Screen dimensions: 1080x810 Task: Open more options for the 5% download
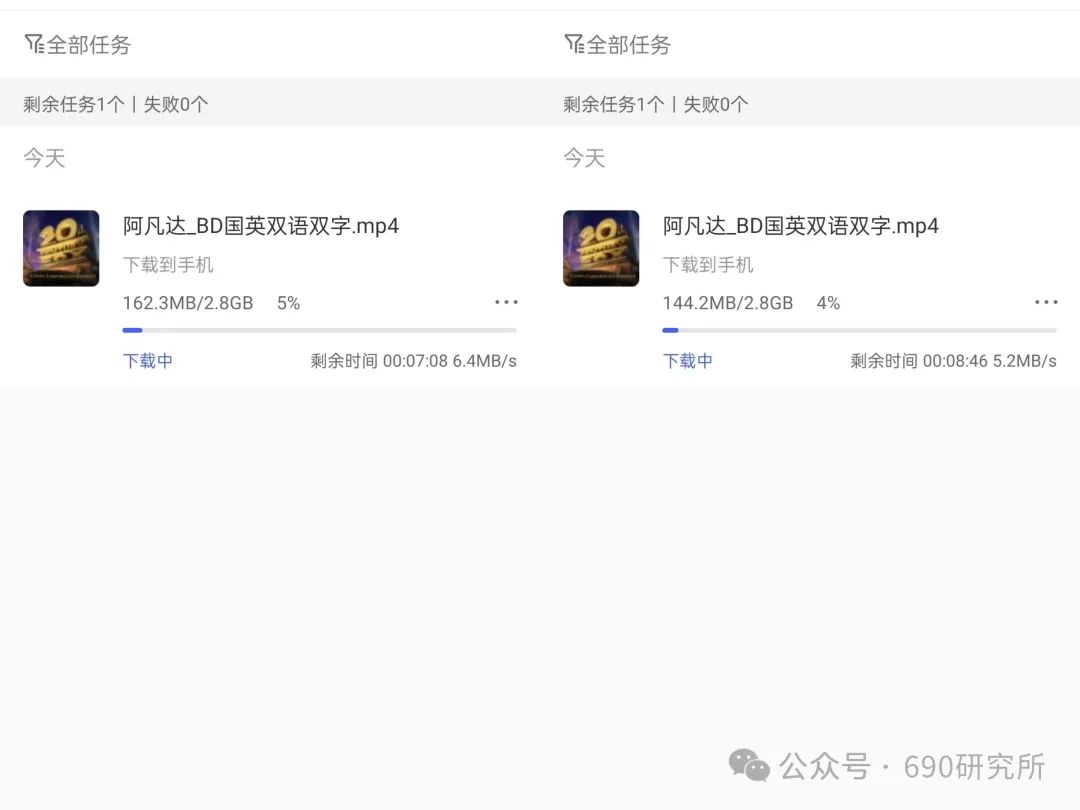506,302
